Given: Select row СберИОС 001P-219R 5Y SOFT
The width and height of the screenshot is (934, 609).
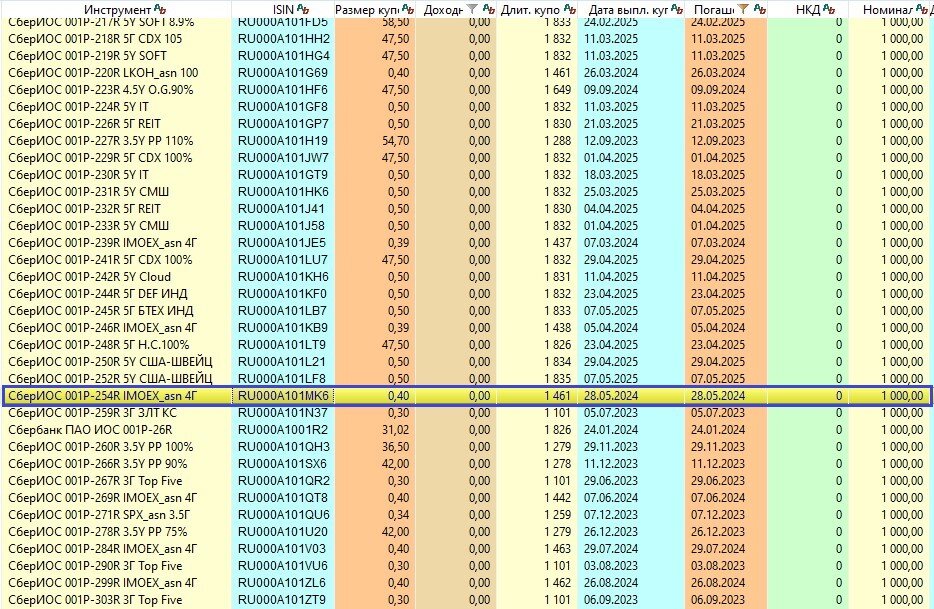Looking at the screenshot, I should (467, 55).
